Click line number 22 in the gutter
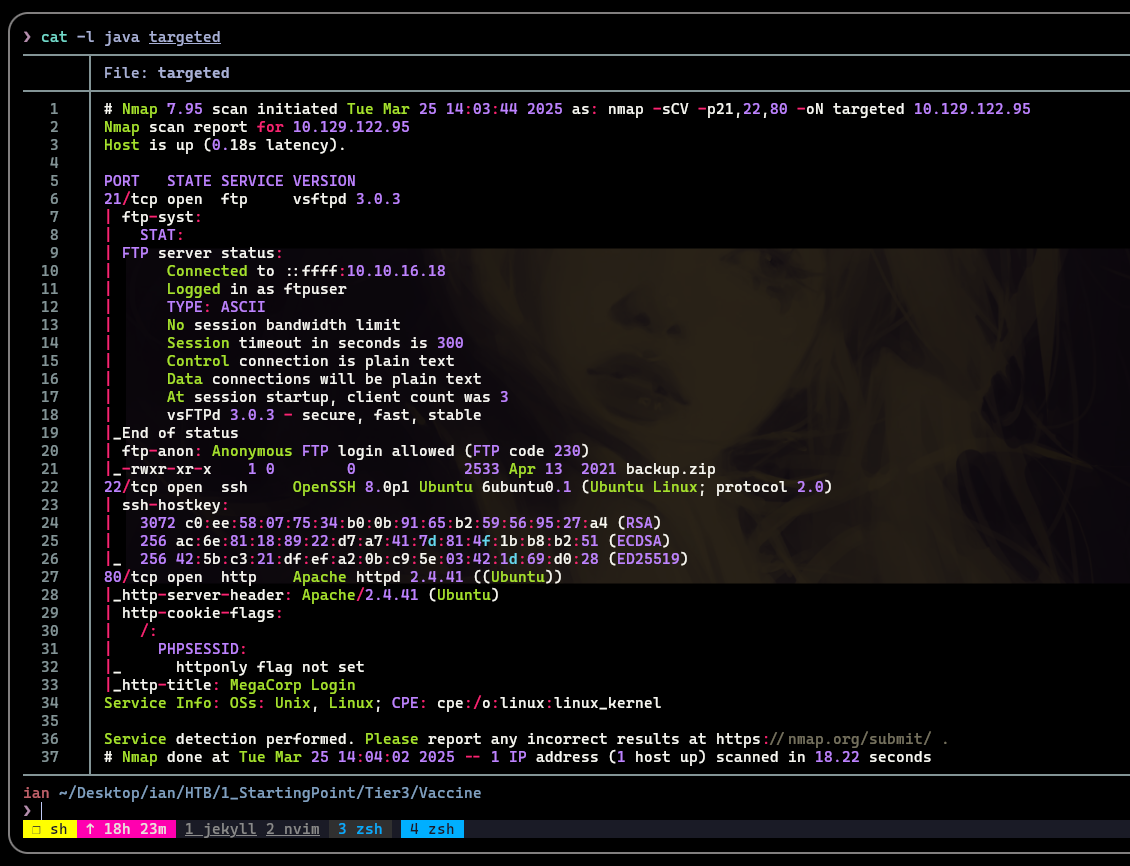This screenshot has width=1130, height=866. (x=53, y=487)
